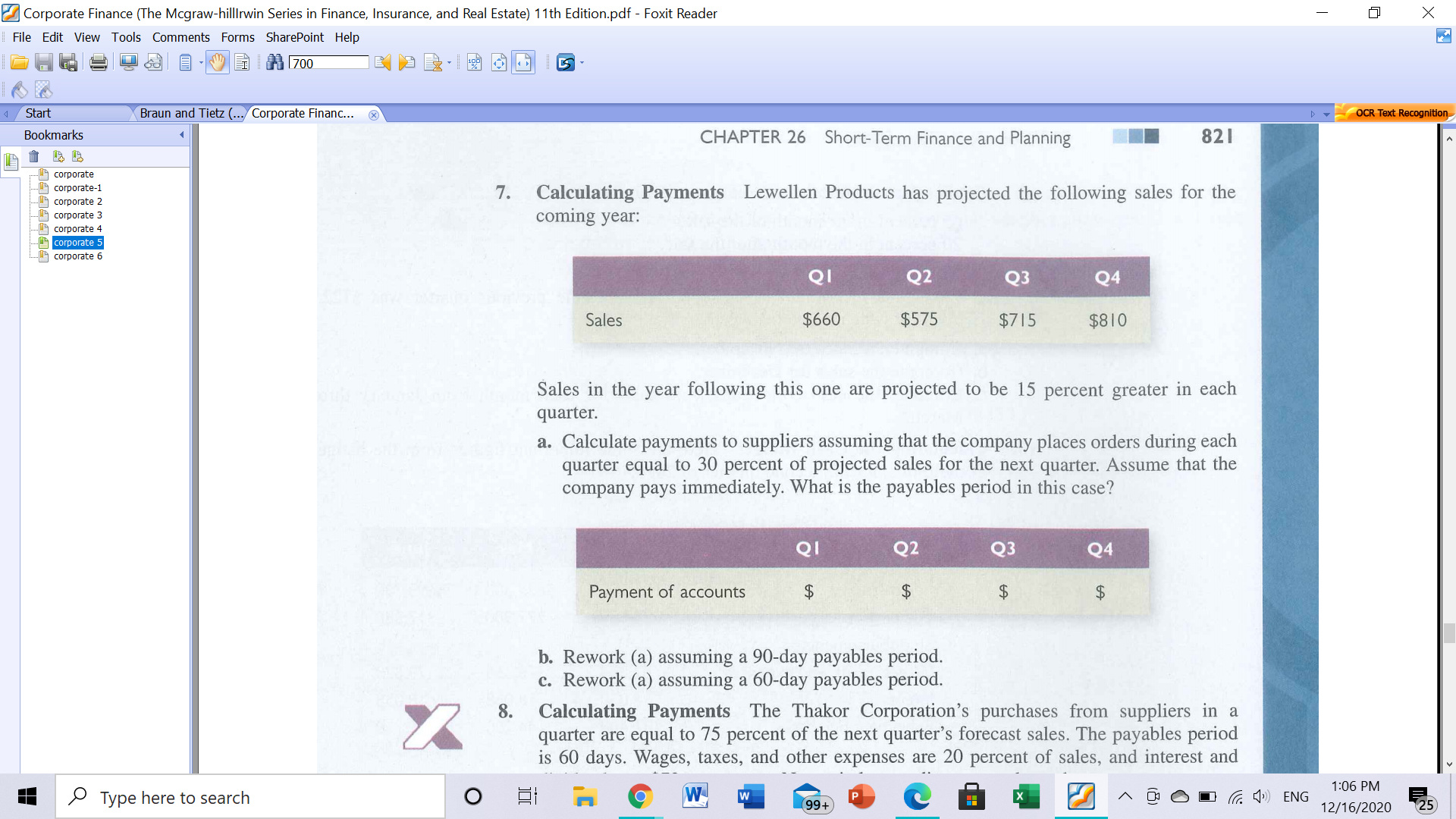Select the corporate 6 bookmark

[77, 256]
